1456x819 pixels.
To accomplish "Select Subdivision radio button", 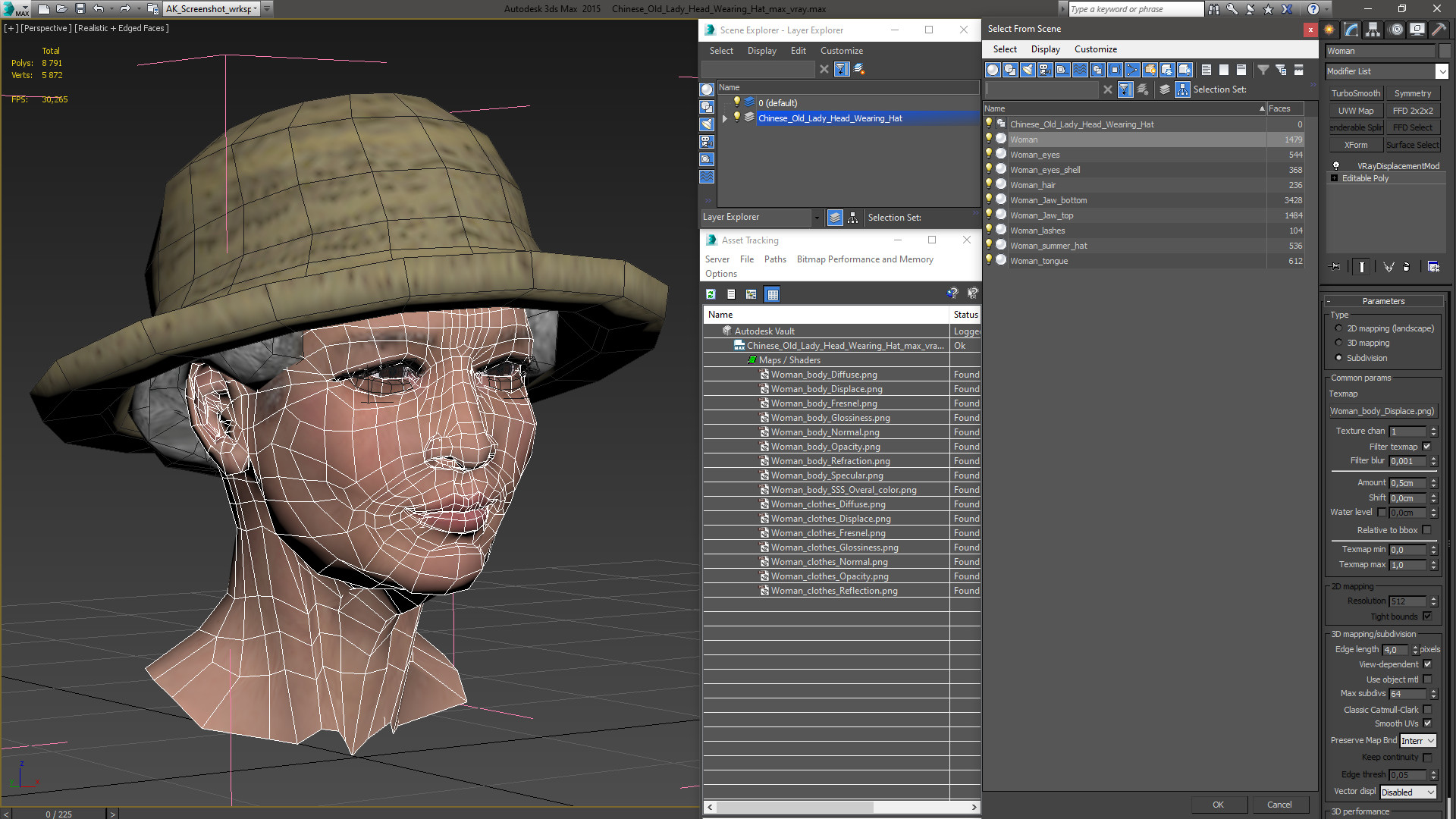I will [1338, 358].
